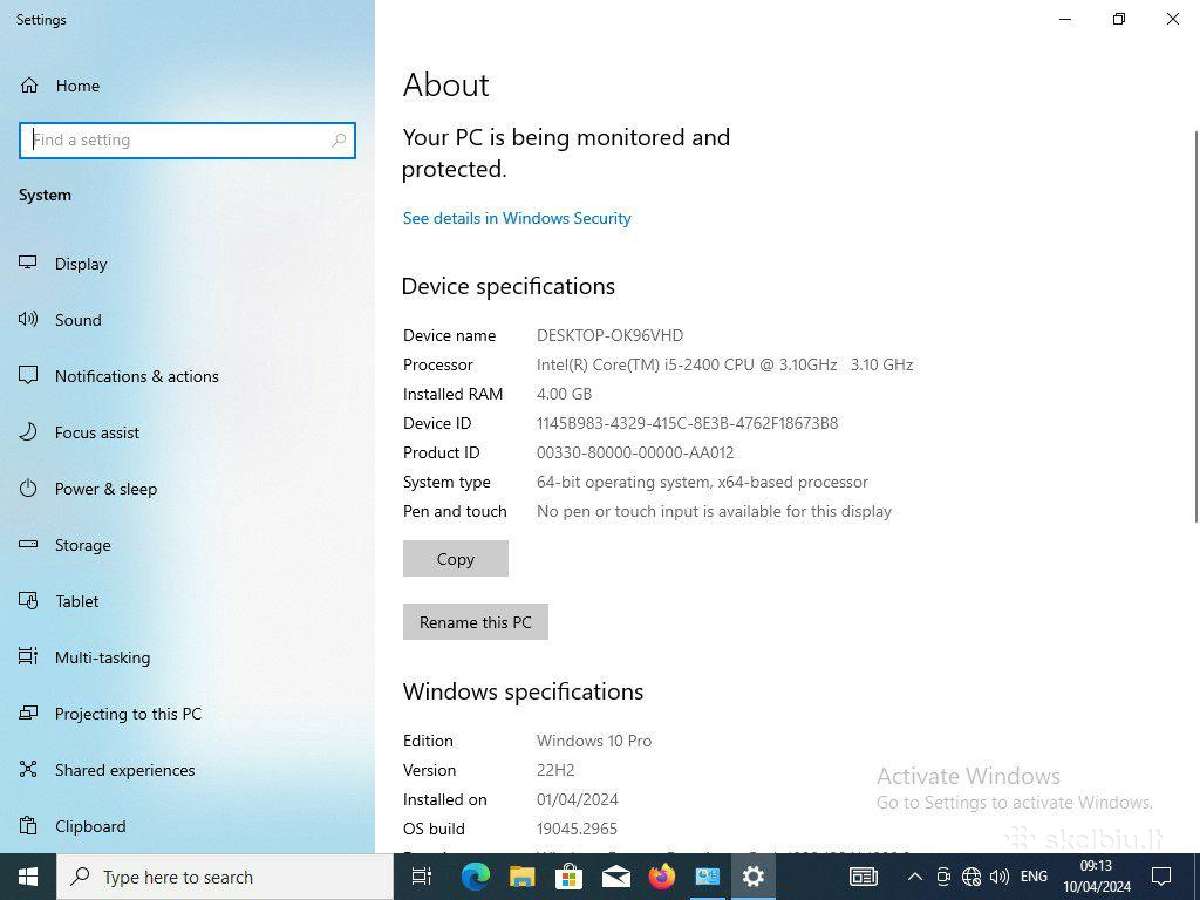This screenshot has height=900, width=1200.
Task: Click the No pen or touch input text
Action: pos(714,511)
